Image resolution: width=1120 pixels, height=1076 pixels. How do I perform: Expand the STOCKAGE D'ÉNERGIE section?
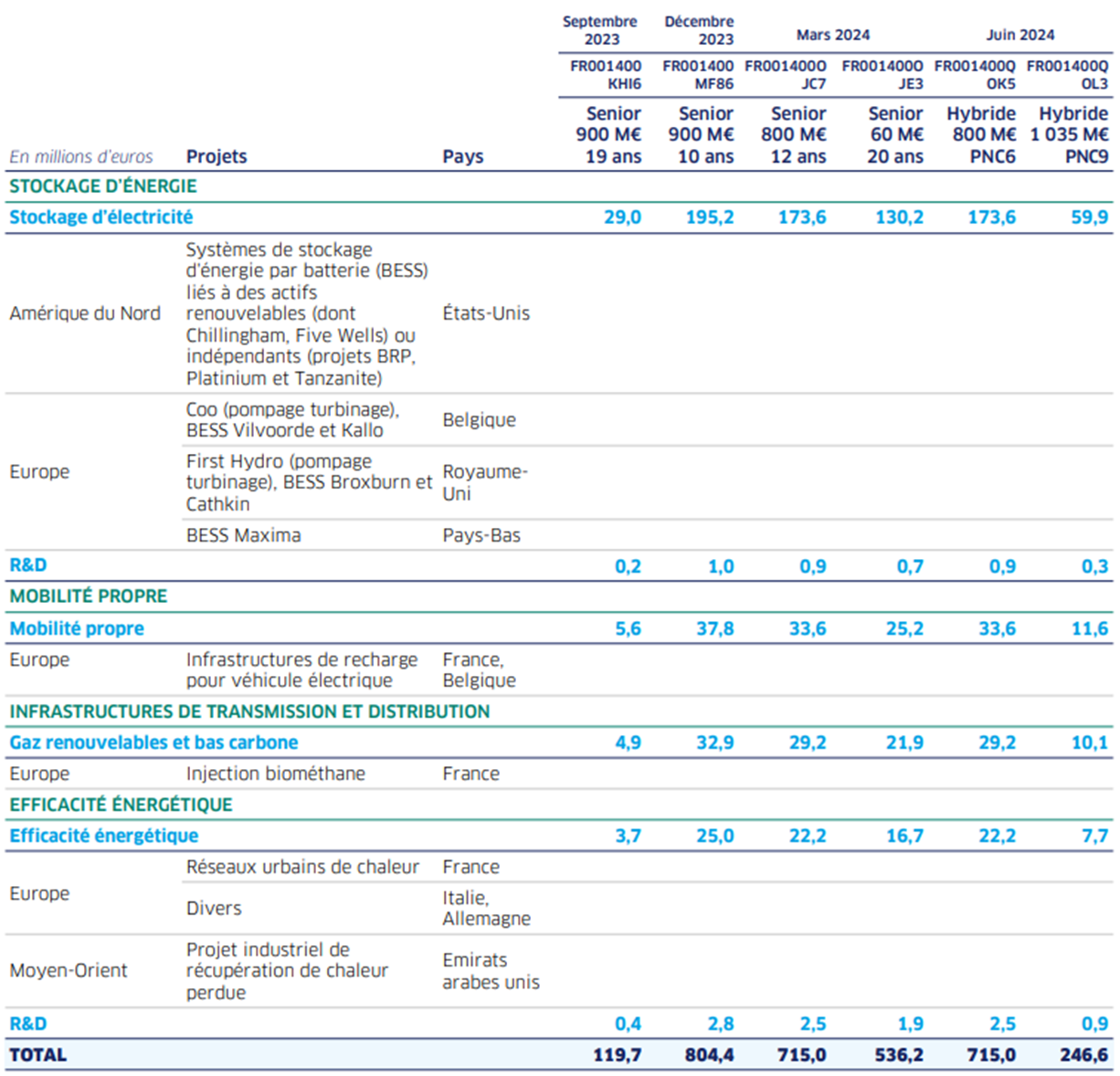point(103,185)
